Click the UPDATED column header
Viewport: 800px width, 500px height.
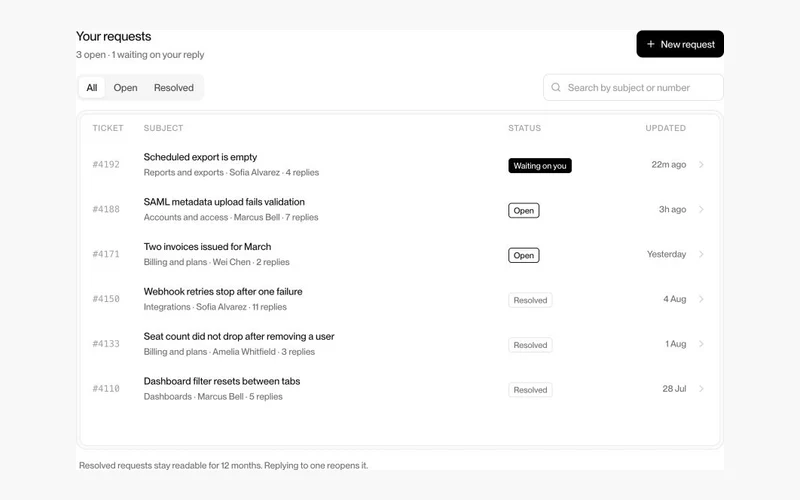666,128
